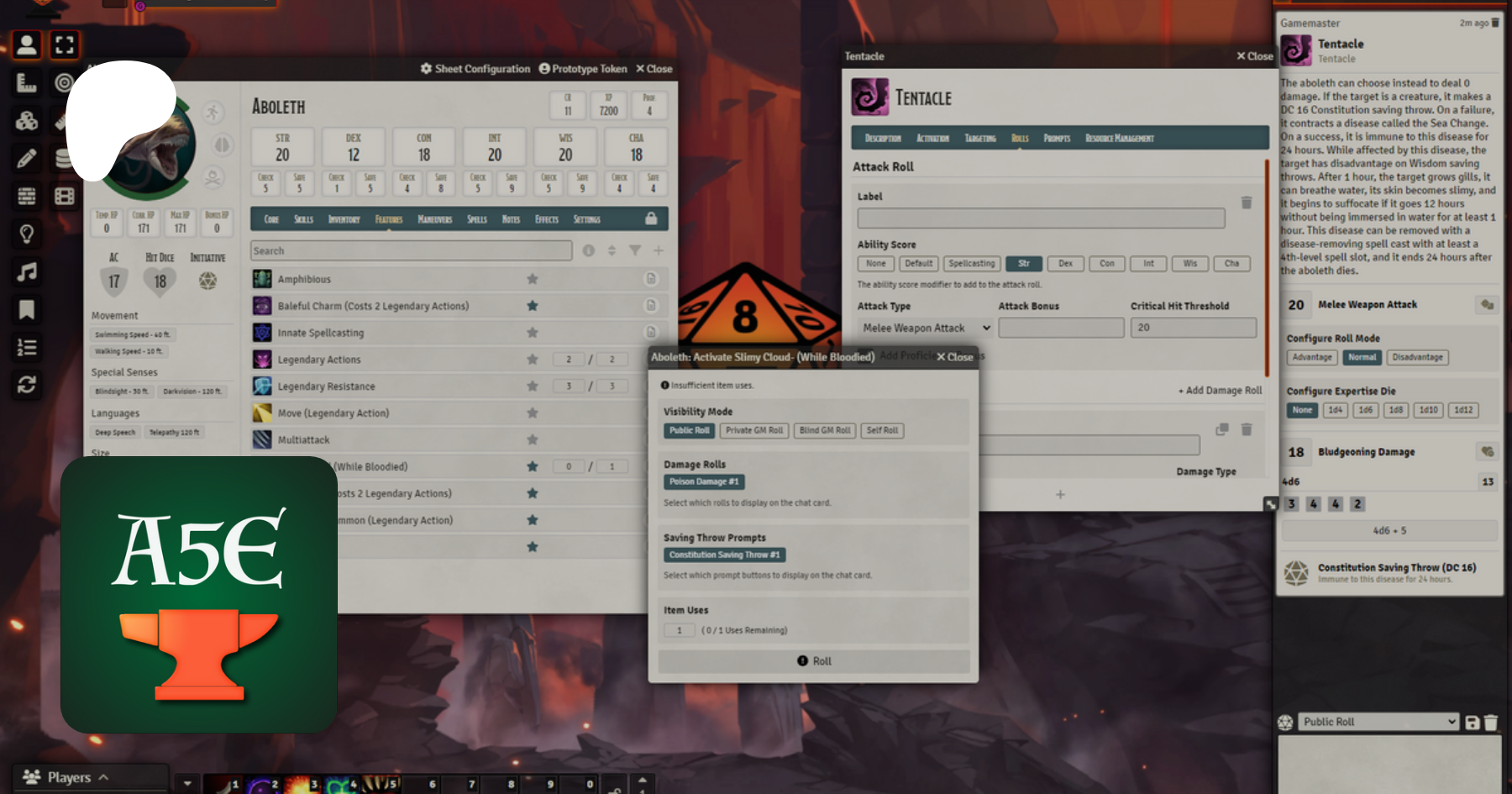Click Add Damage Roll link
This screenshot has height=794, width=1512.
tap(1220, 391)
